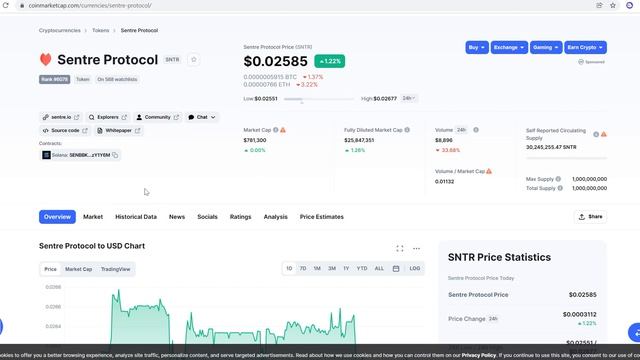Open the chart calendar date picker
The width and height of the screenshot is (640, 360).
pyautogui.click(x=396, y=269)
